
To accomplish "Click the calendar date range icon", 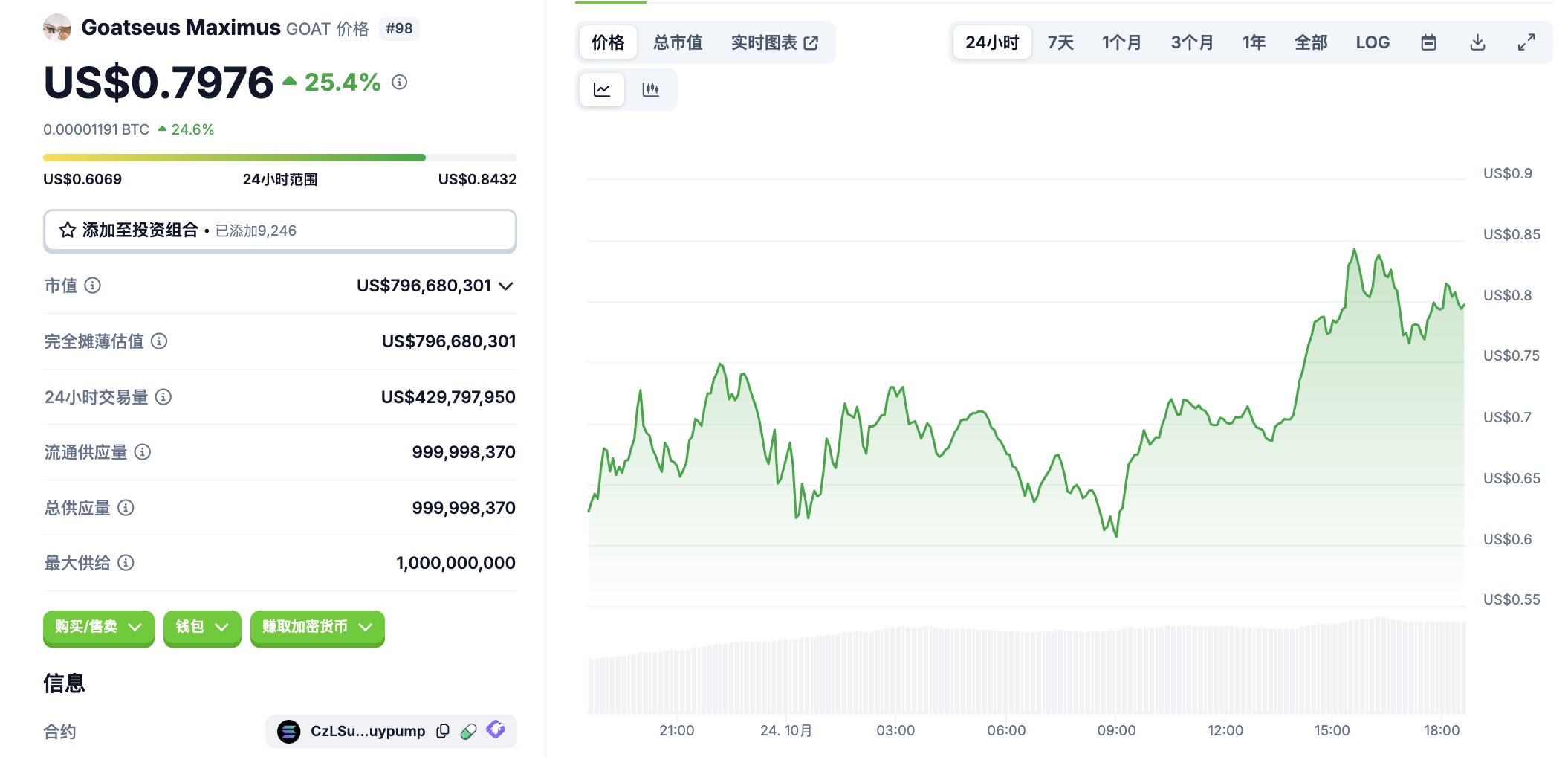I will click(1428, 42).
